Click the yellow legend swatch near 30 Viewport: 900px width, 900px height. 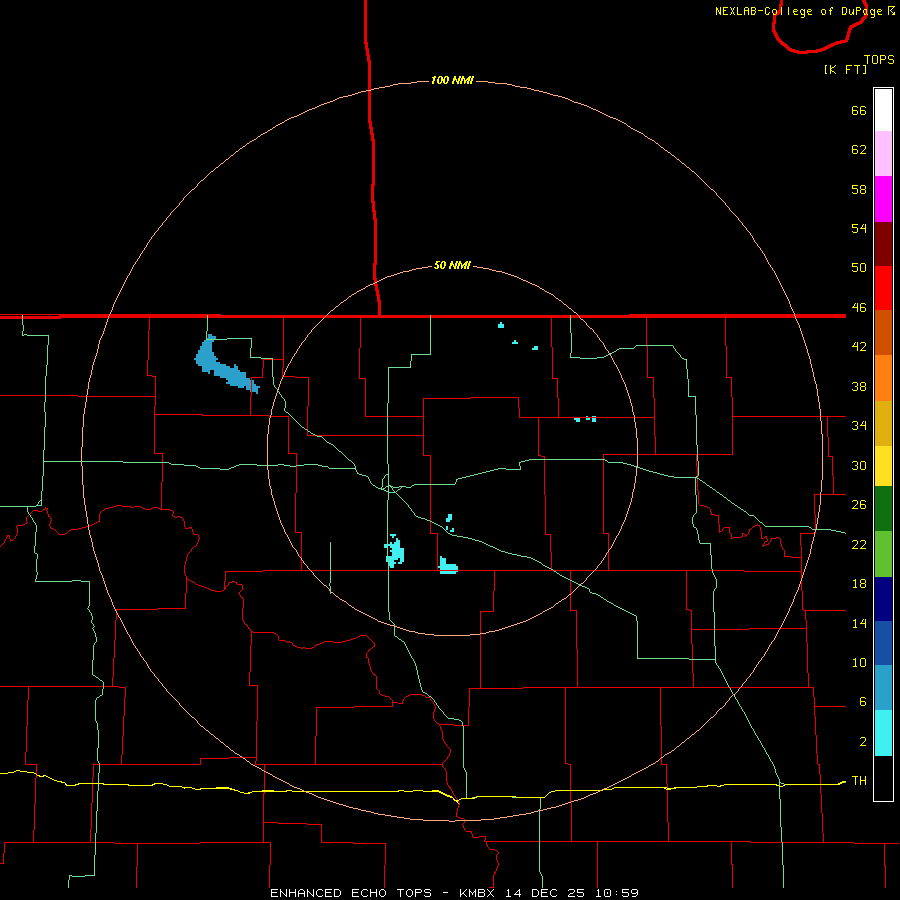(x=883, y=466)
